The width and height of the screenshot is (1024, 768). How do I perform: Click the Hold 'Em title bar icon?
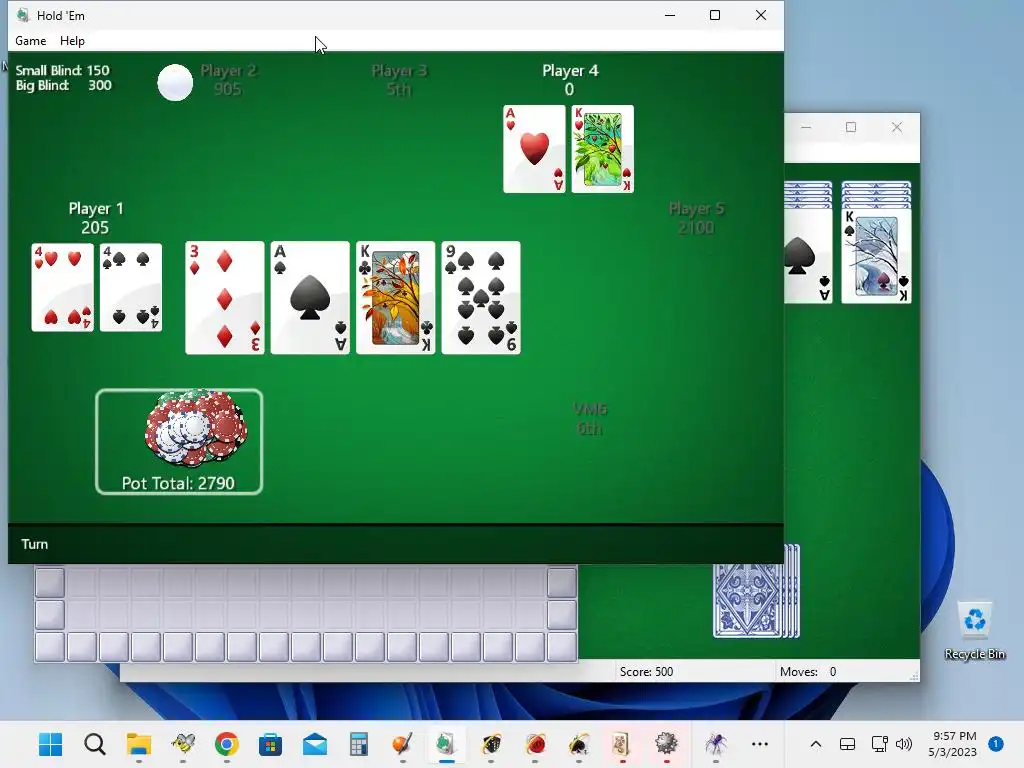click(x=23, y=15)
